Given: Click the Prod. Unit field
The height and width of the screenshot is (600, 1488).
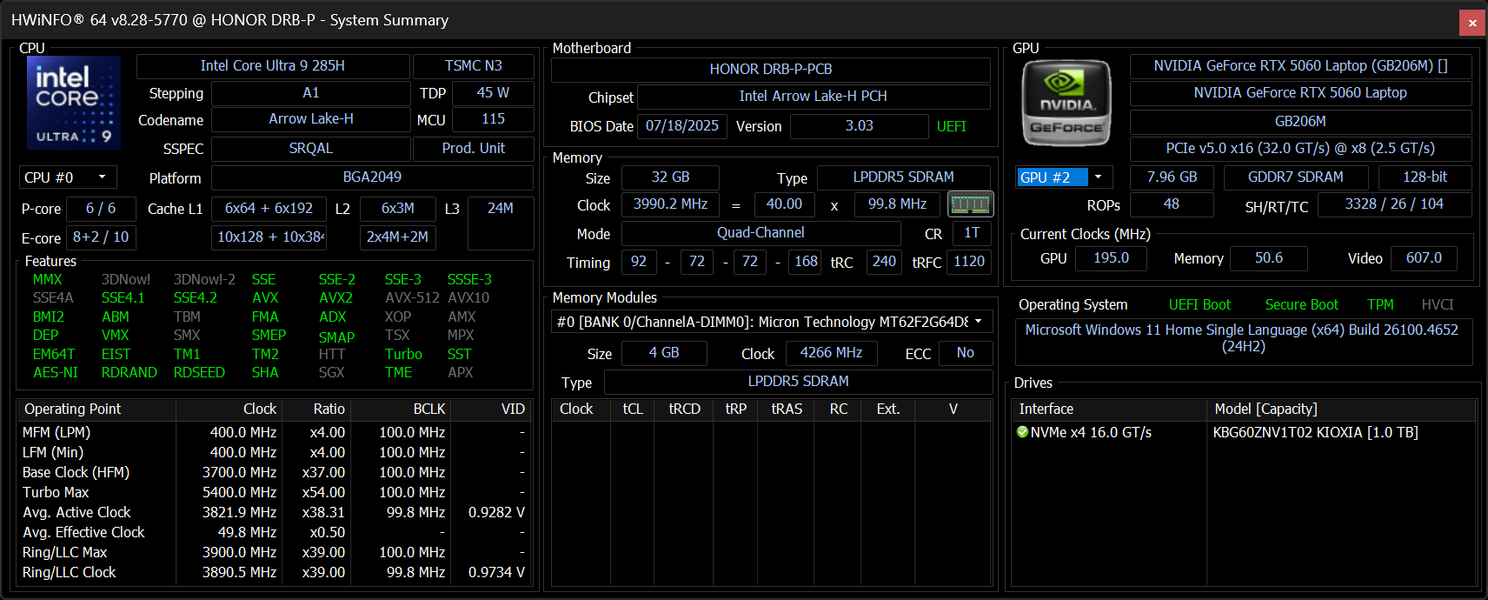Looking at the screenshot, I should 474,148.
